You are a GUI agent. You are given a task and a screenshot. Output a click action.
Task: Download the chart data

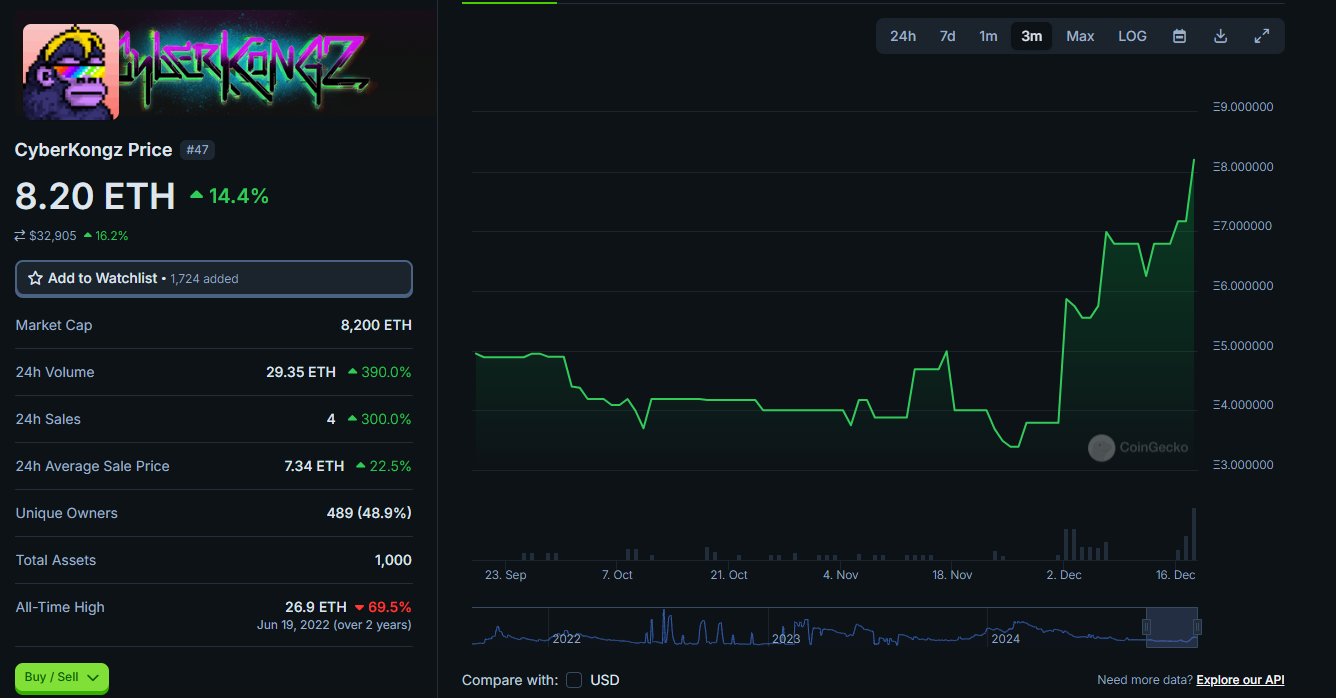1220,36
